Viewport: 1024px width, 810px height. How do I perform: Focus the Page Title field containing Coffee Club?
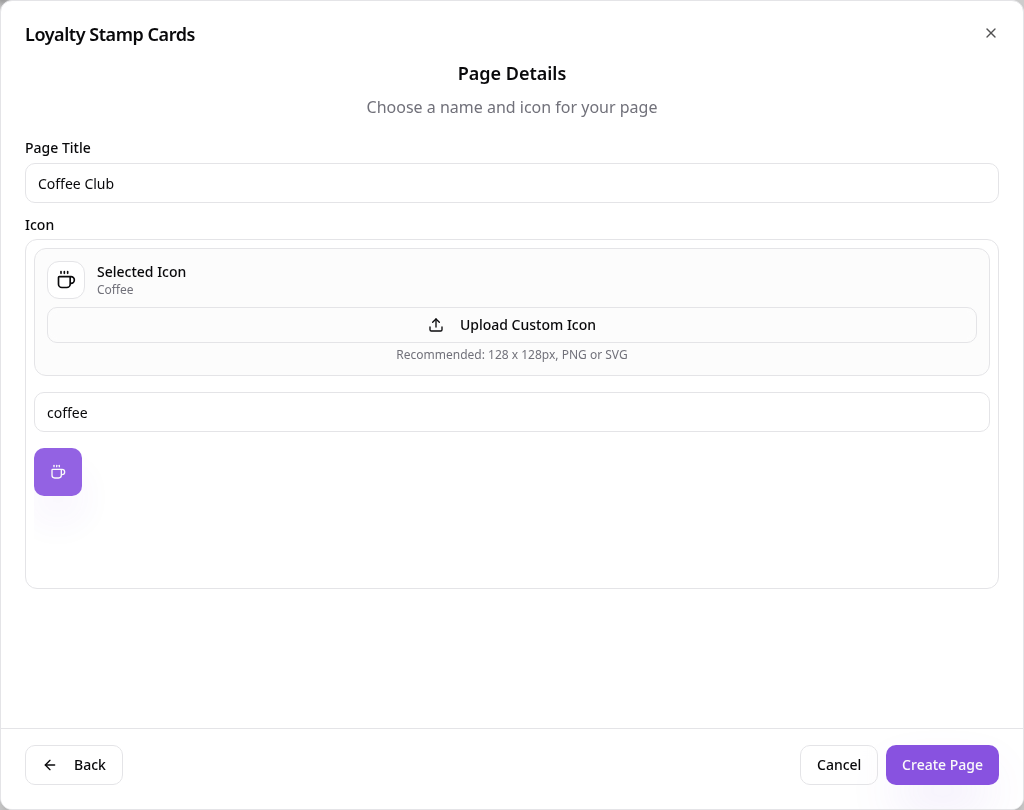(512, 183)
